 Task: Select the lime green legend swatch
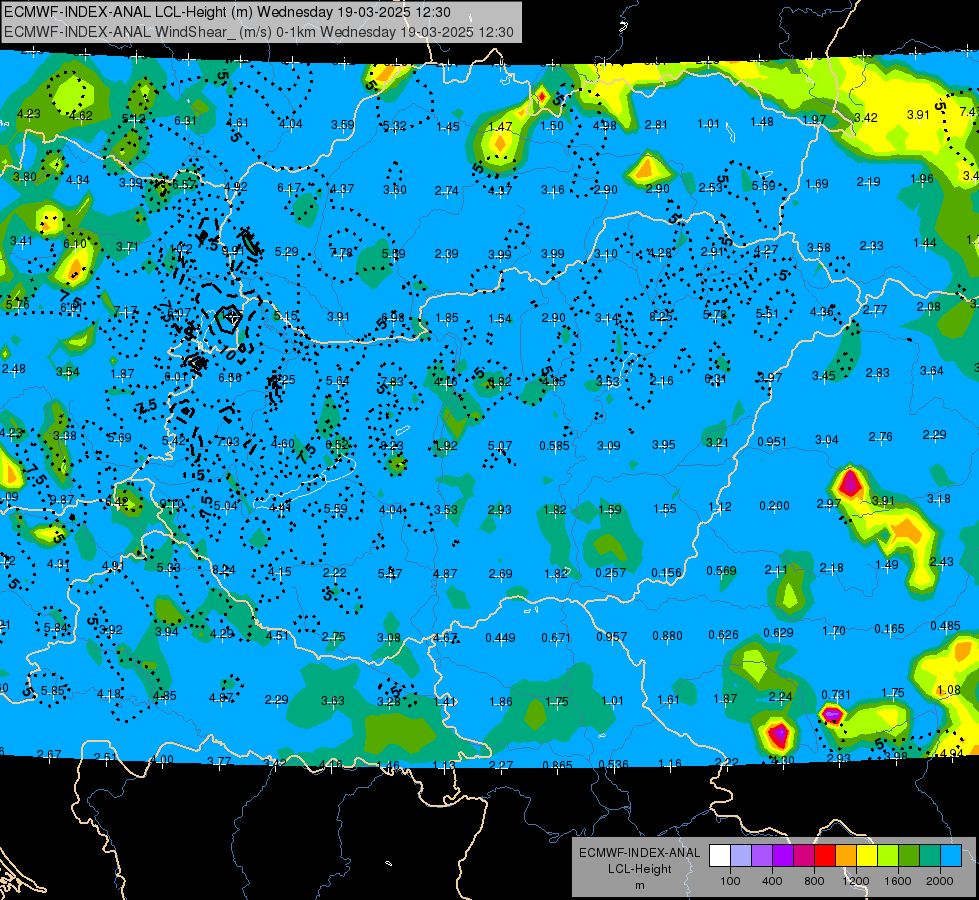click(x=888, y=856)
